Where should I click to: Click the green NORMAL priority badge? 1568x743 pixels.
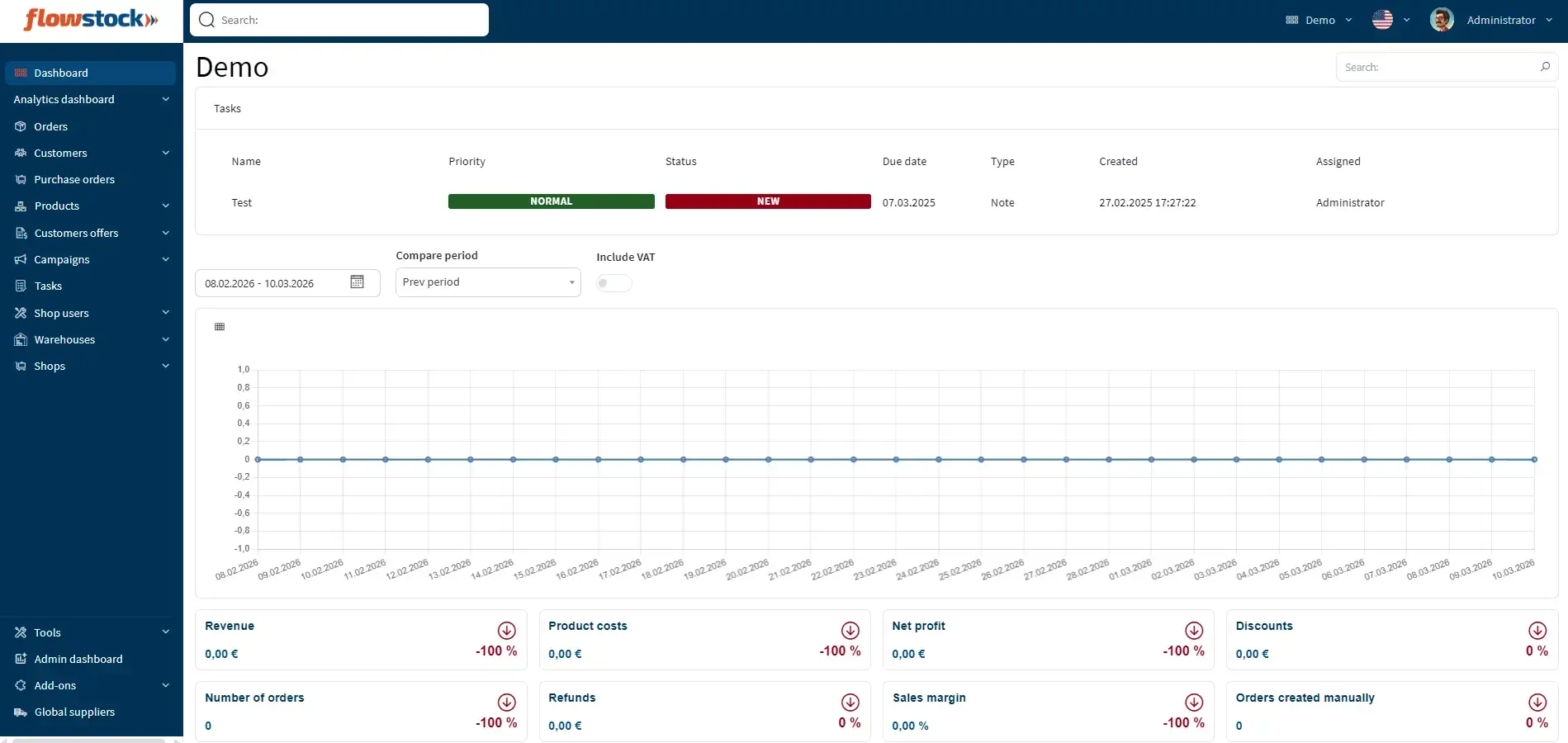coord(551,201)
